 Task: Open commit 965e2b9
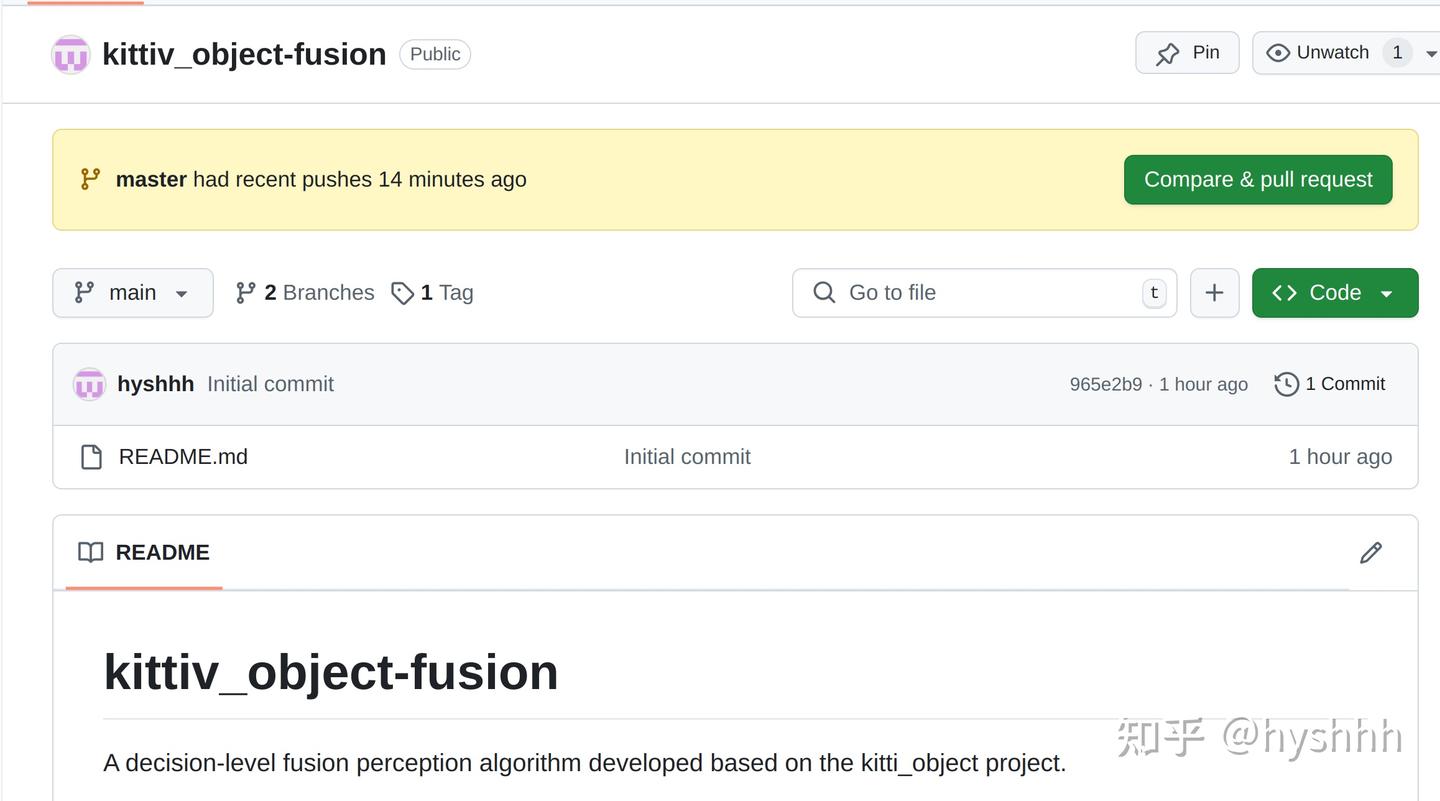pos(1106,383)
